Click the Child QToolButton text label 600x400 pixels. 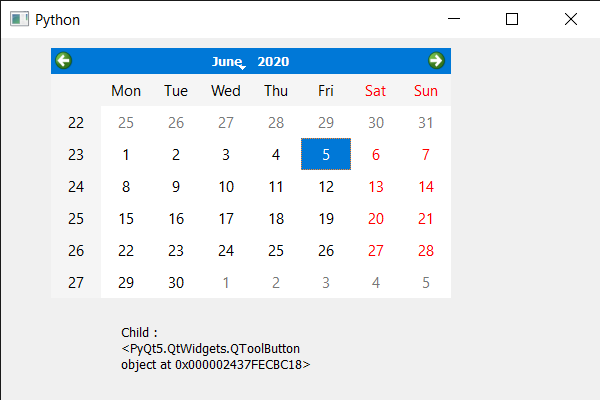[215, 348]
